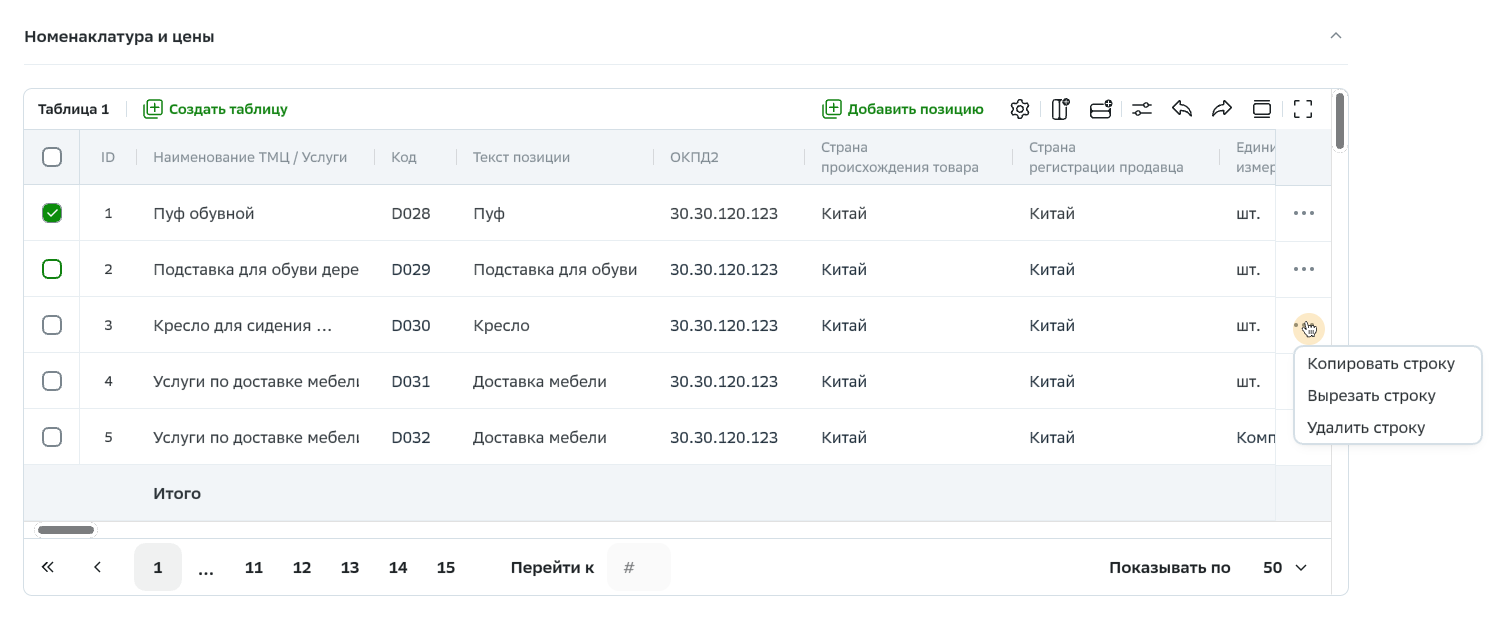Open the three-dots menu for row 2

pos(1303,269)
